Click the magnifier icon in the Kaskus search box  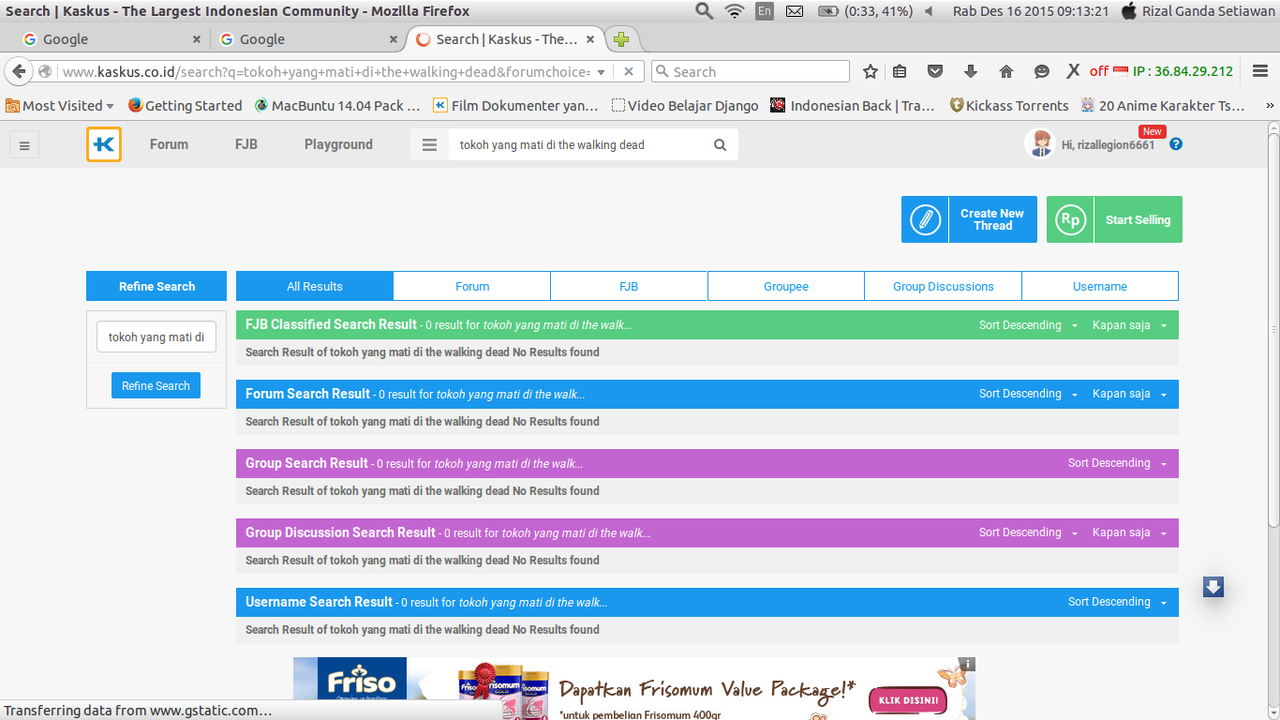tap(720, 145)
